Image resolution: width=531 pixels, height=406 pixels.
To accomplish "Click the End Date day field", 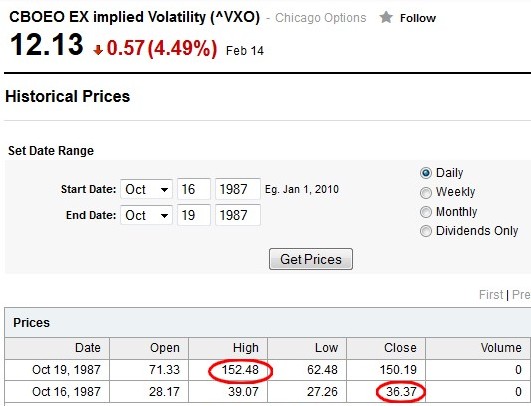I will pos(194,215).
